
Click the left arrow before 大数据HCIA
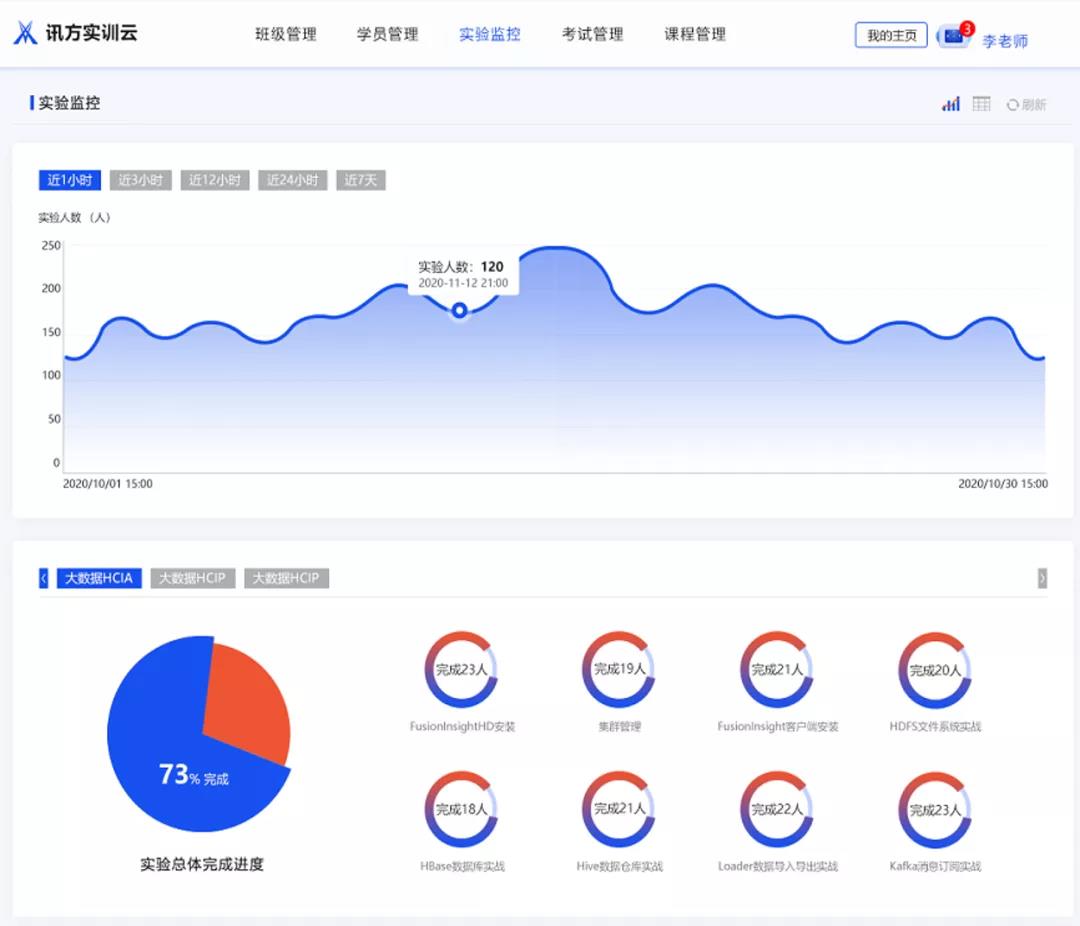pos(43,578)
